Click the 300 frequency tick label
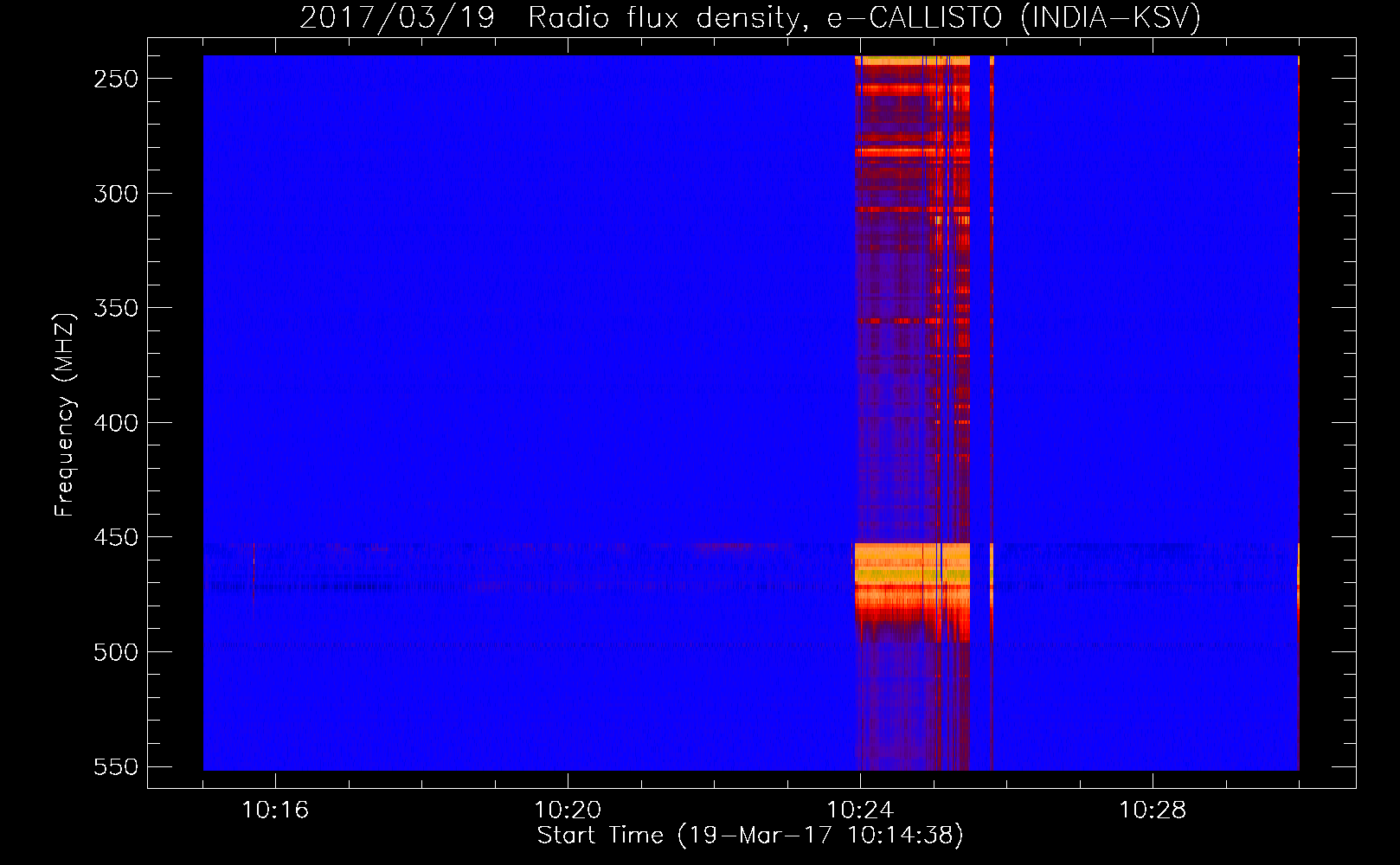The width and height of the screenshot is (1400, 865). click(x=116, y=194)
